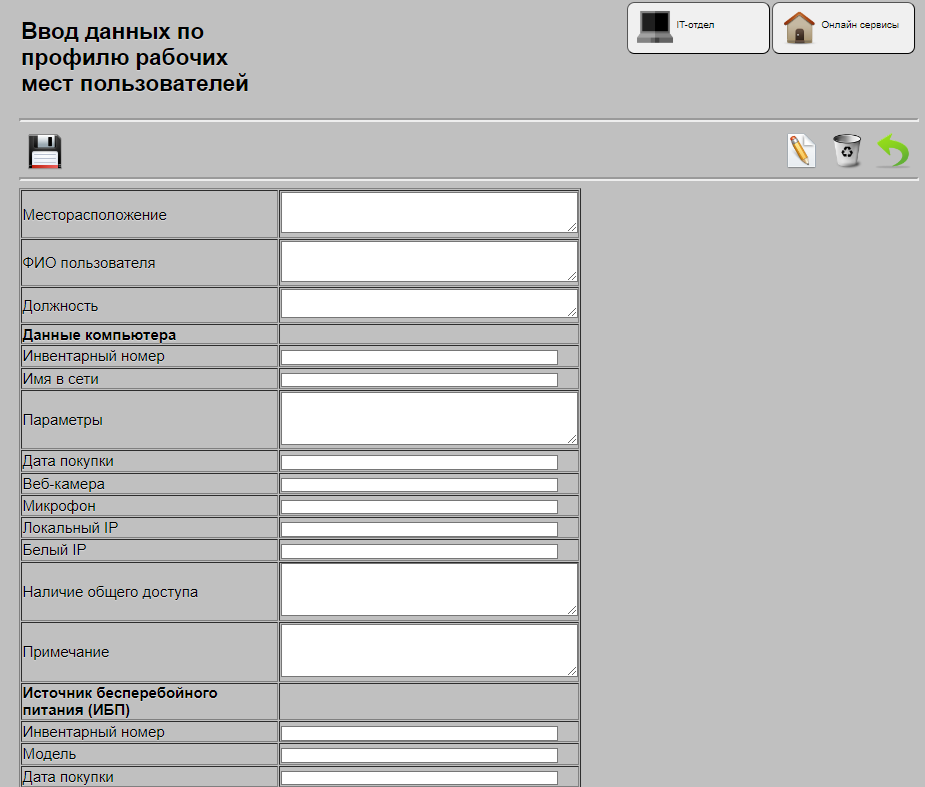
Task: Click the ИБП Модель input field
Action: point(419,755)
